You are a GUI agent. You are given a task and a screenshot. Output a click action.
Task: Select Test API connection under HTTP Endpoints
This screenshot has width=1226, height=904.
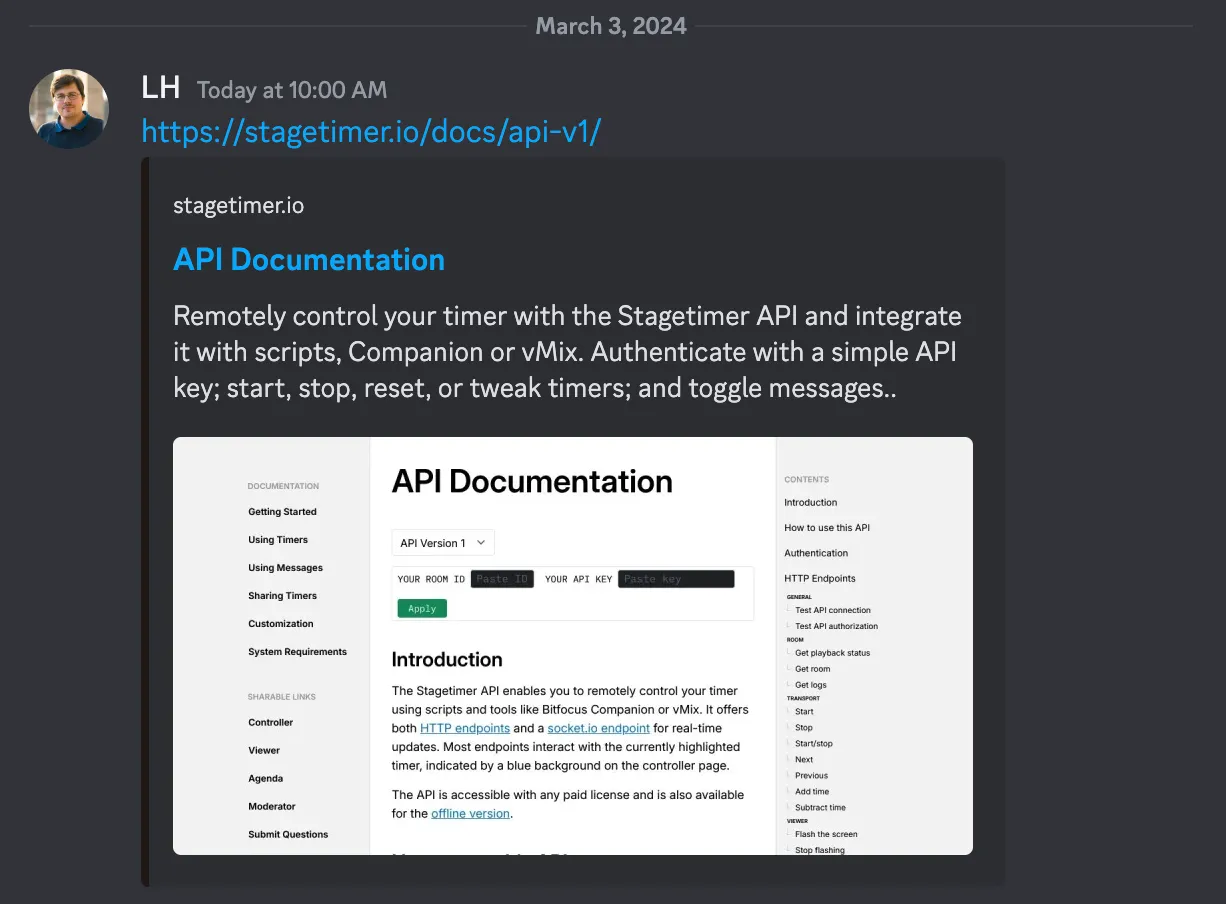pos(832,609)
